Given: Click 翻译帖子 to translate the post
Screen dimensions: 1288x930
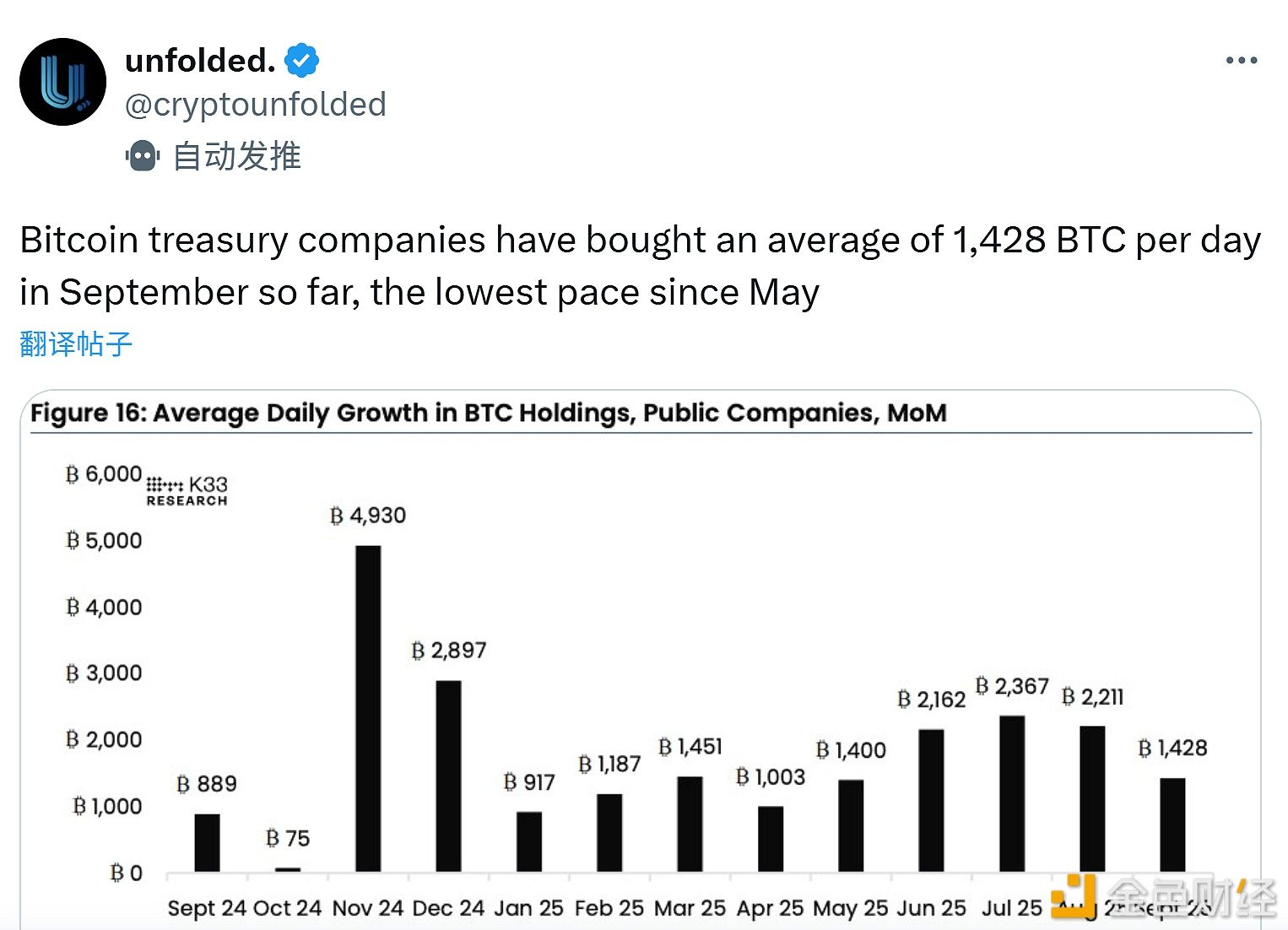Looking at the screenshot, I should [x=76, y=343].
